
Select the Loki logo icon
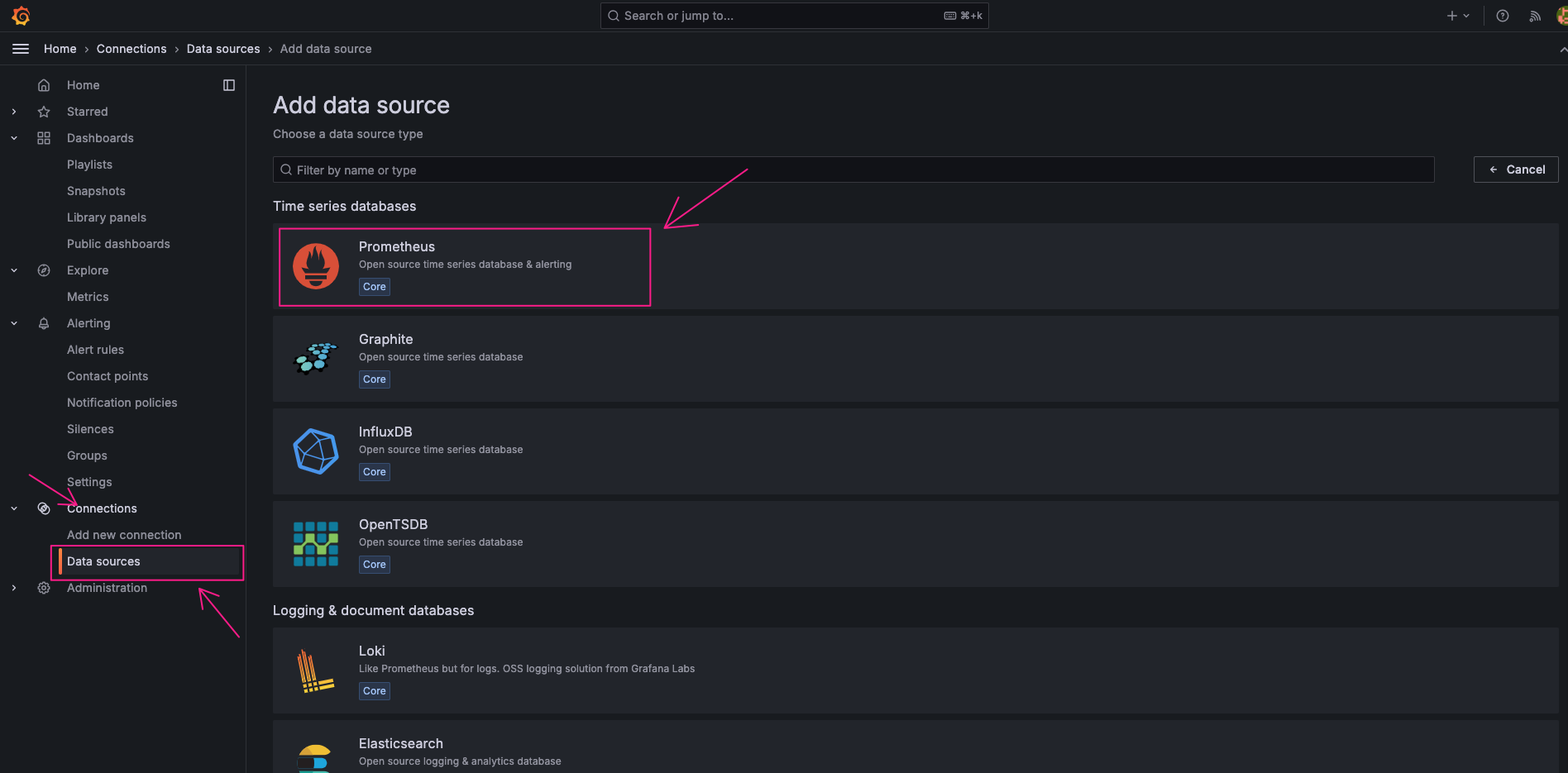[316, 670]
